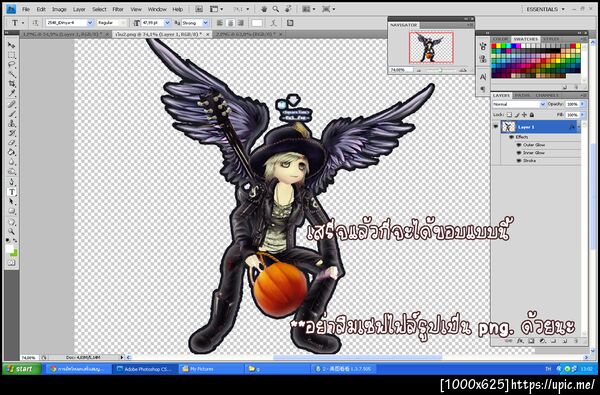This screenshot has width=600, height=395.
Task: Open the File menu
Action: pos(26,9)
